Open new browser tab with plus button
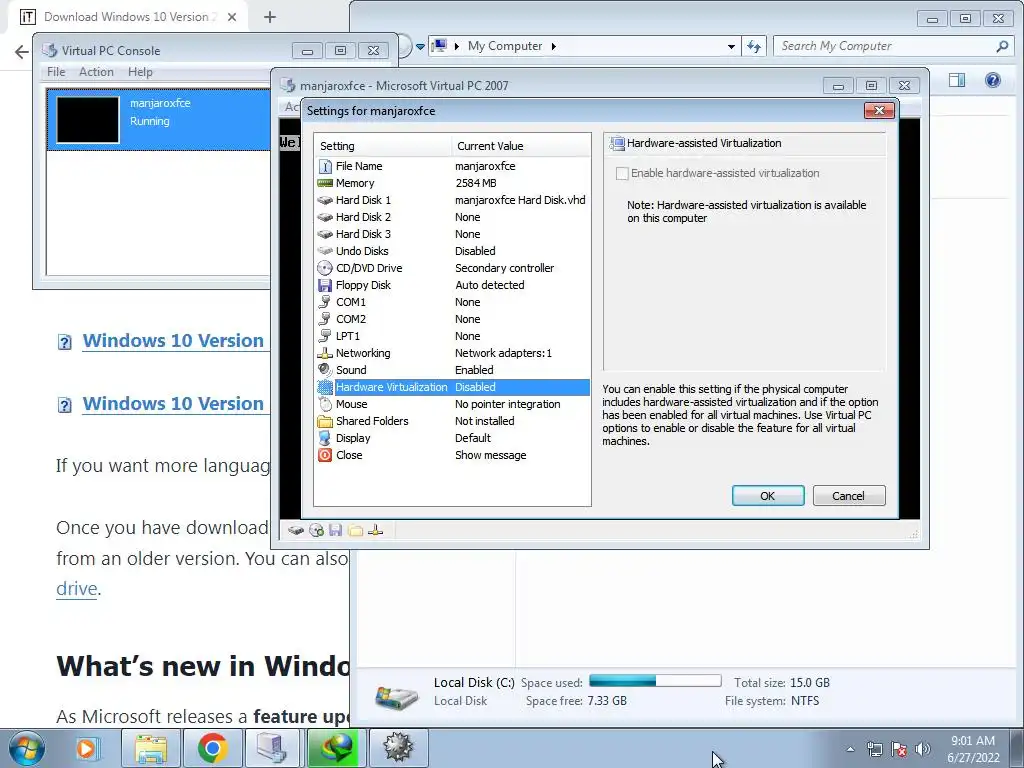1024x768 pixels. point(270,17)
